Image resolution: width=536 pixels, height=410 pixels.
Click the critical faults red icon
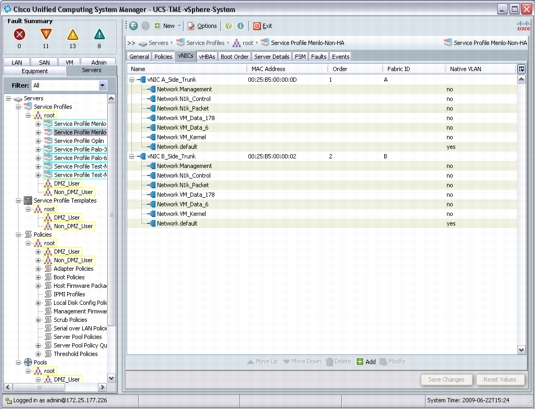tap(19, 34)
